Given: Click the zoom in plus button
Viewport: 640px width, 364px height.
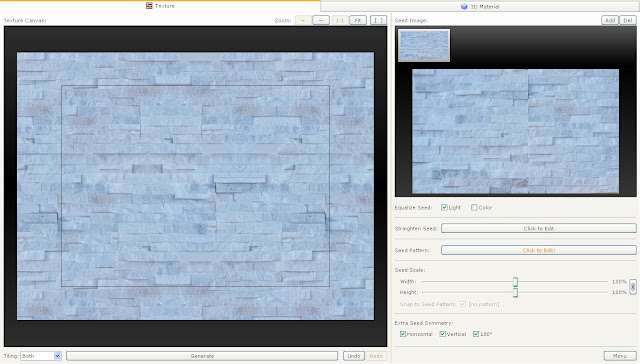Looking at the screenshot, I should tap(303, 20).
